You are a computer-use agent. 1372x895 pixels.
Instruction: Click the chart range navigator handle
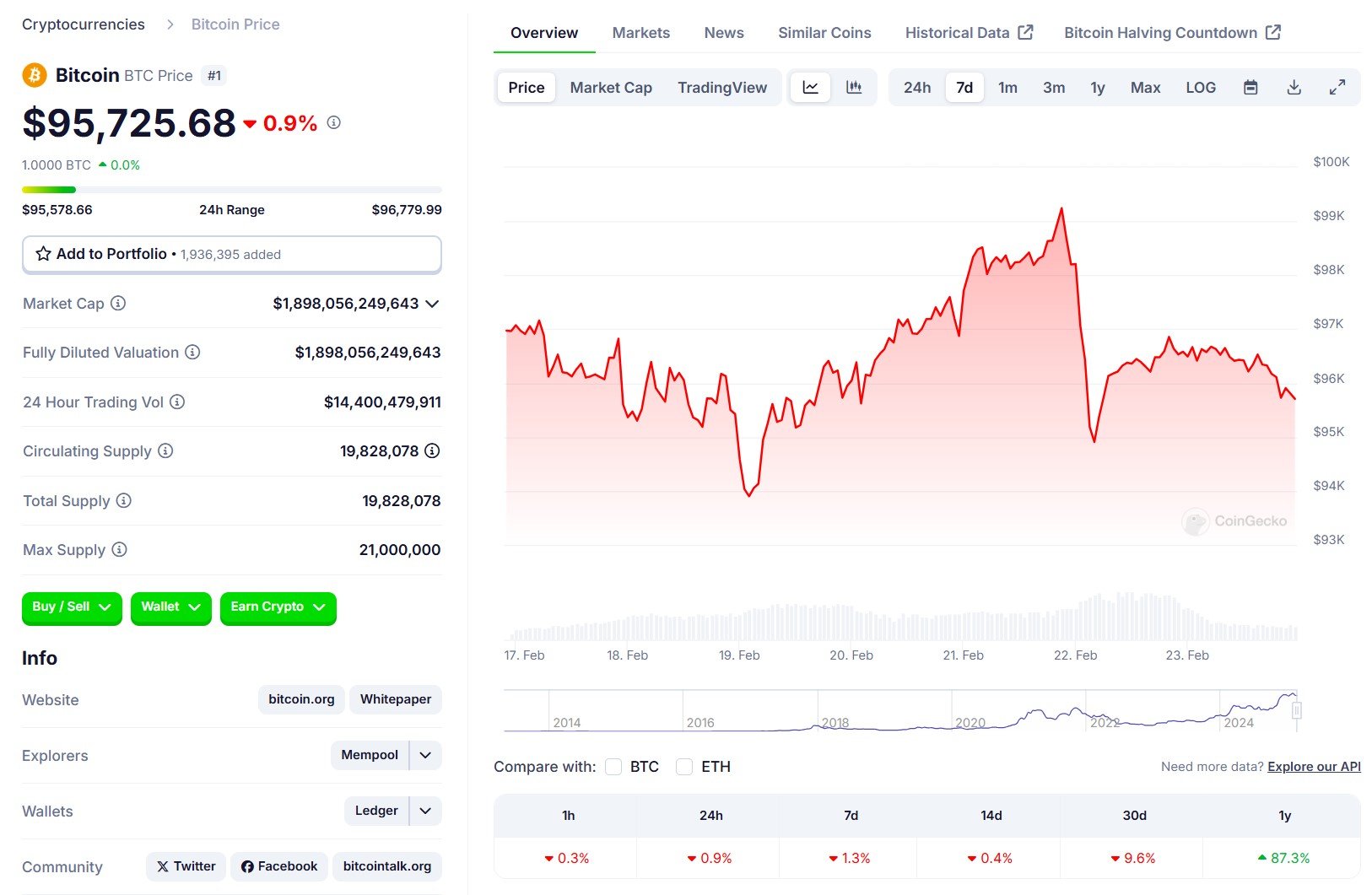(1297, 710)
